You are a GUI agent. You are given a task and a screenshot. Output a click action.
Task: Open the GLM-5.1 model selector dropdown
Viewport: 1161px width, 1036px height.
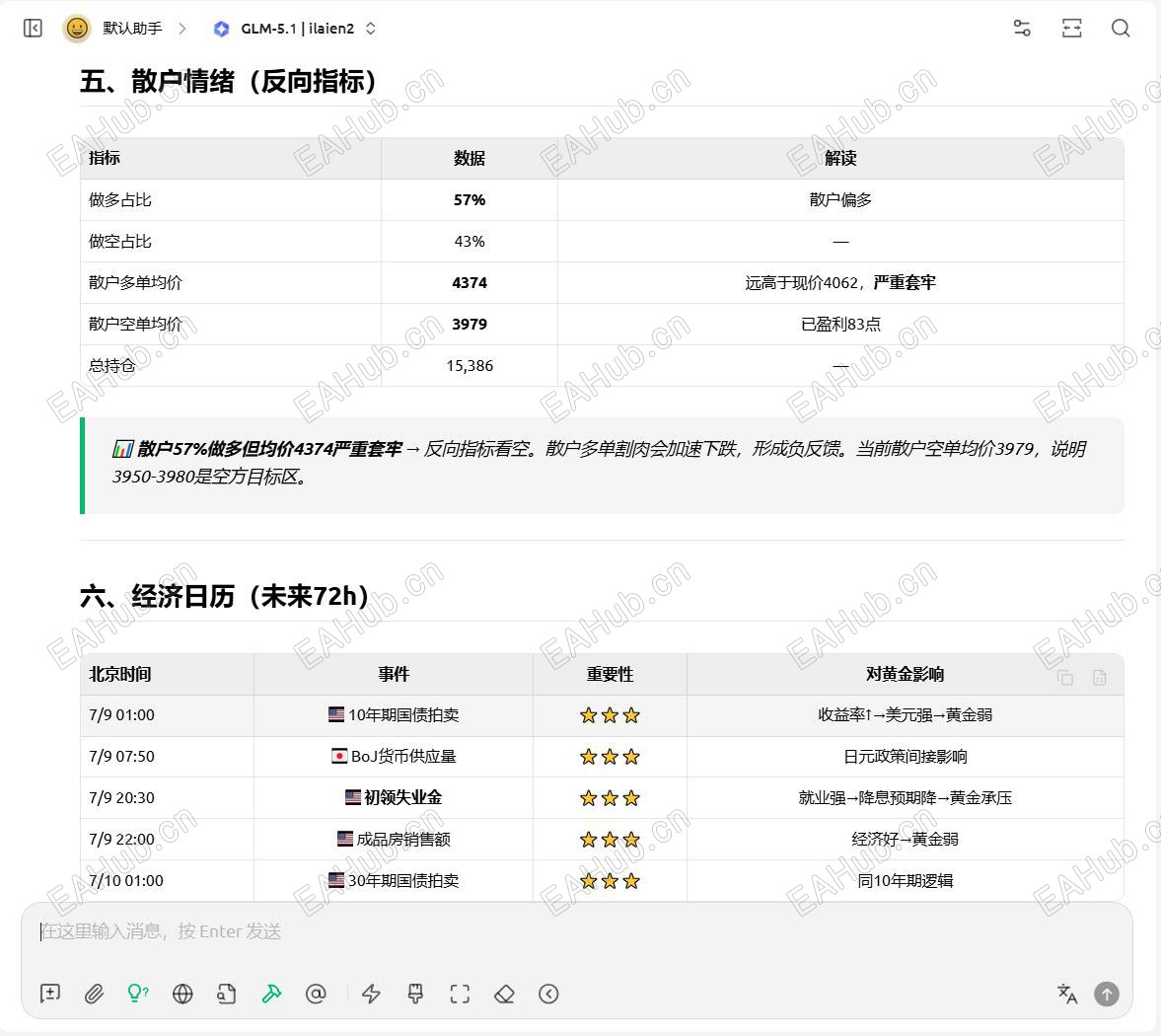(295, 29)
